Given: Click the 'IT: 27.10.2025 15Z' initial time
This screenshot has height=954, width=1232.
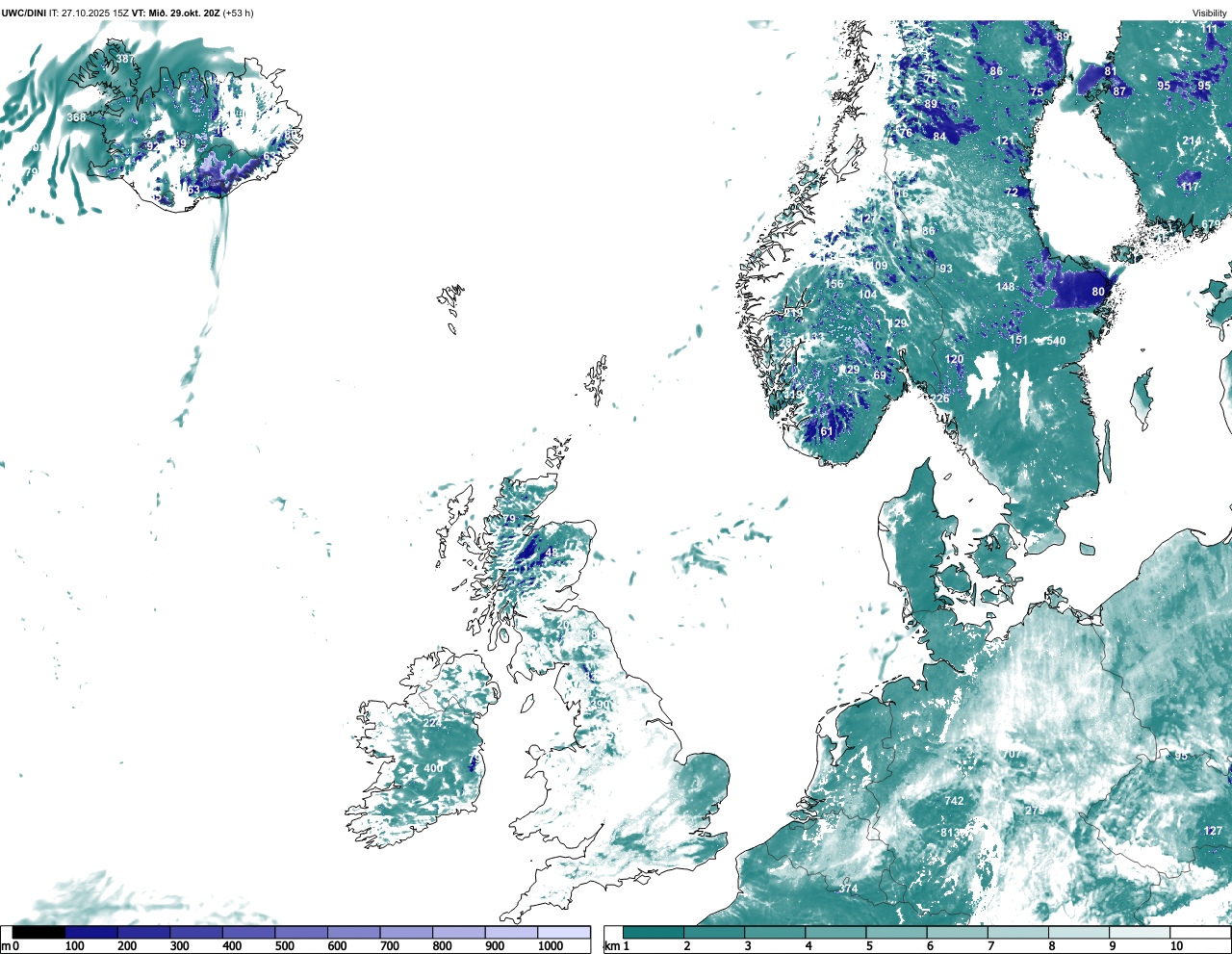Looking at the screenshot, I should click(89, 13).
